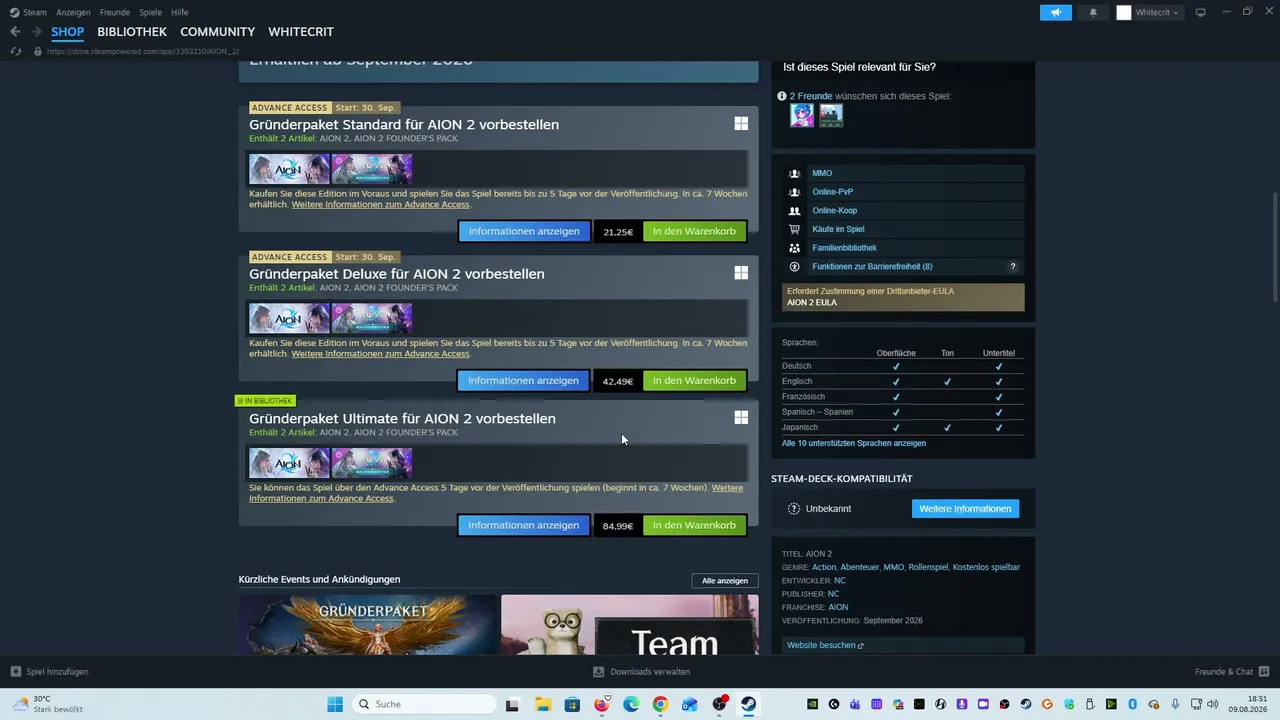The width and height of the screenshot is (1280, 720).
Task: Show information for Gründerpaket Deluxe
Action: pyautogui.click(x=524, y=380)
